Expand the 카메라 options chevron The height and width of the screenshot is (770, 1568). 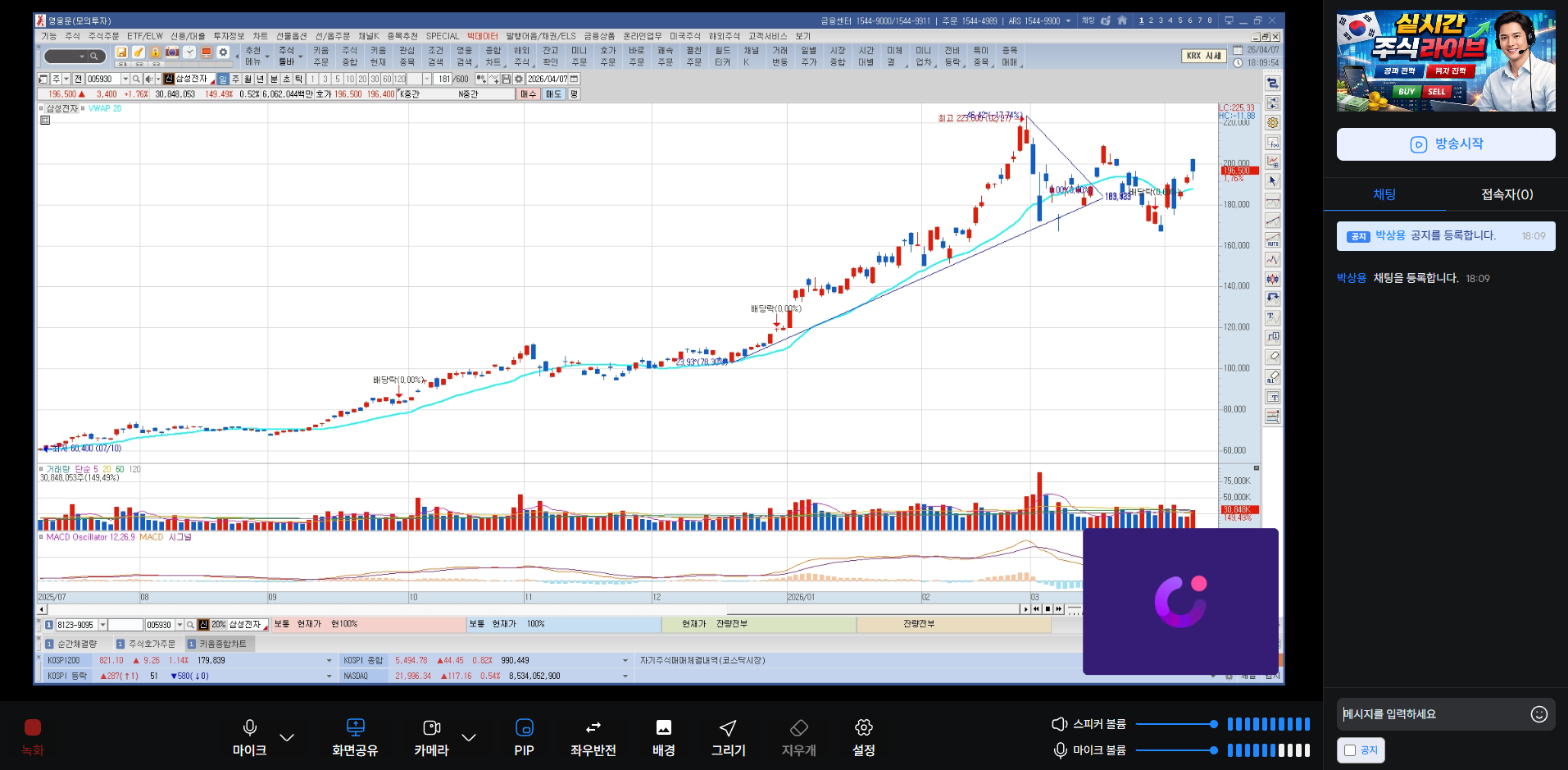pyautogui.click(x=469, y=737)
